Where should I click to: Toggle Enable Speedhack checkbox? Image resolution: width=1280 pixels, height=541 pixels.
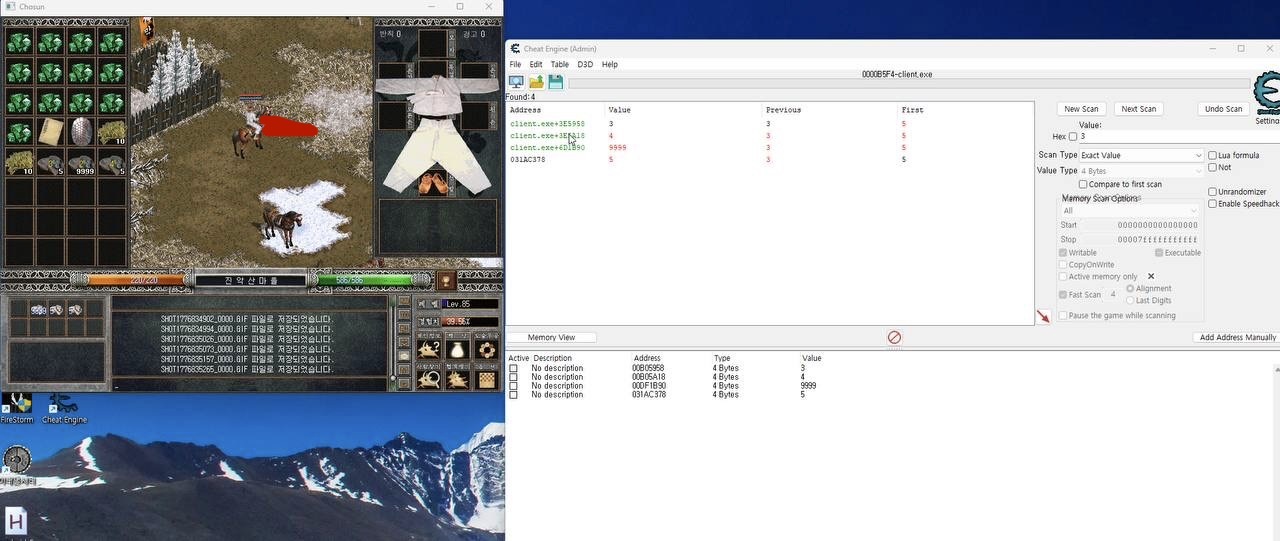(x=1213, y=204)
